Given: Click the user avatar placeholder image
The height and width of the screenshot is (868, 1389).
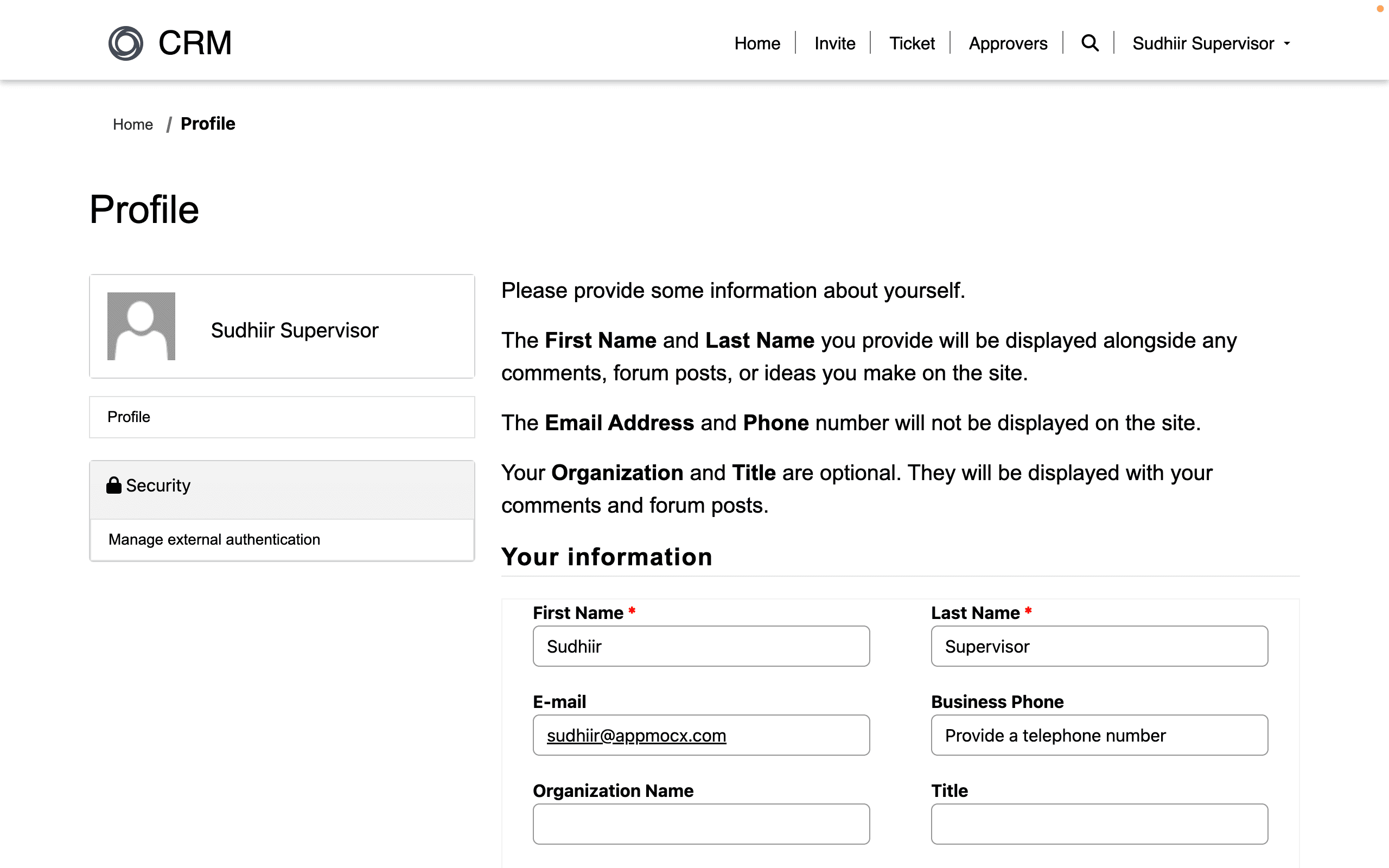Looking at the screenshot, I should (141, 326).
